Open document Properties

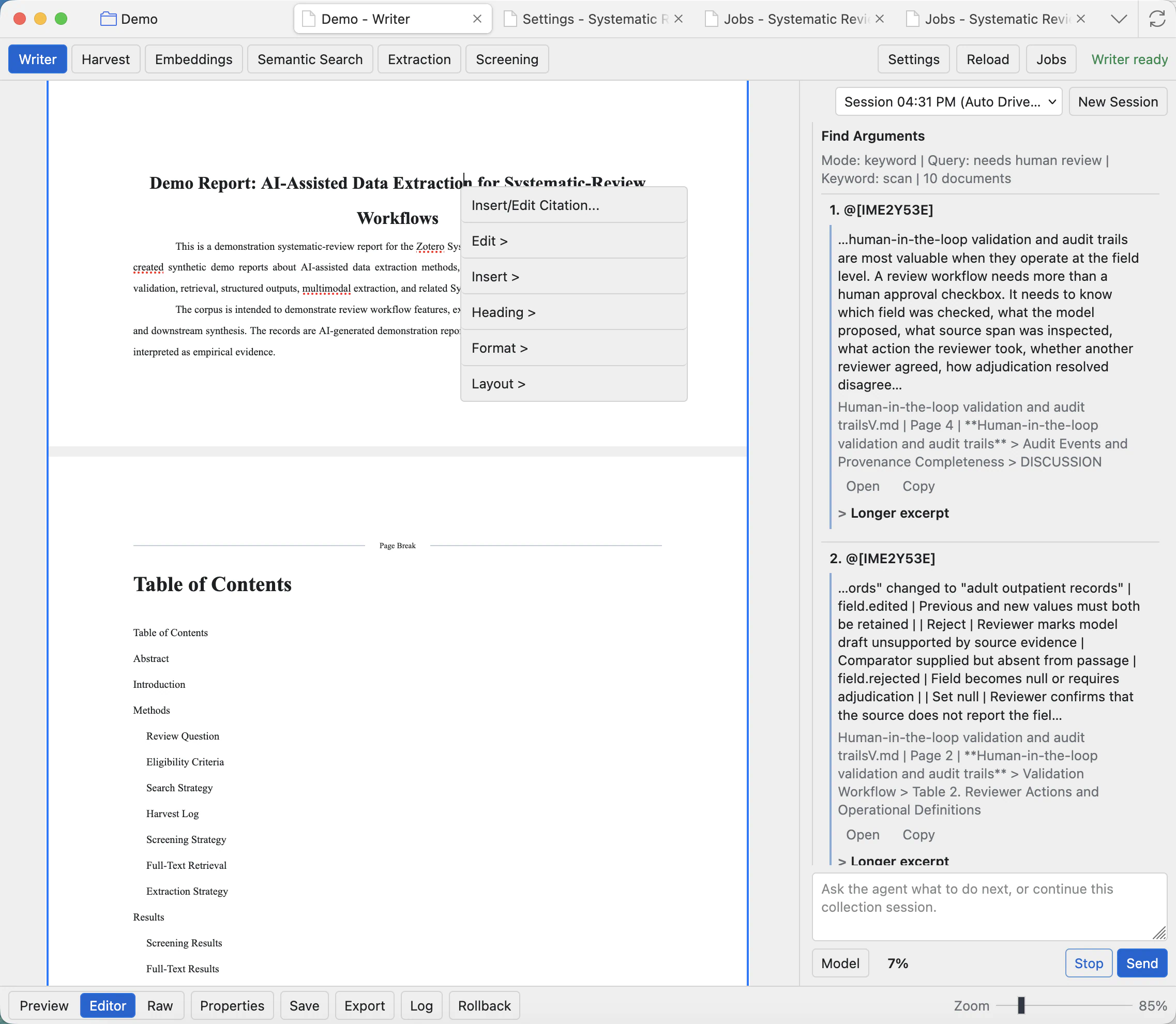(x=232, y=1006)
